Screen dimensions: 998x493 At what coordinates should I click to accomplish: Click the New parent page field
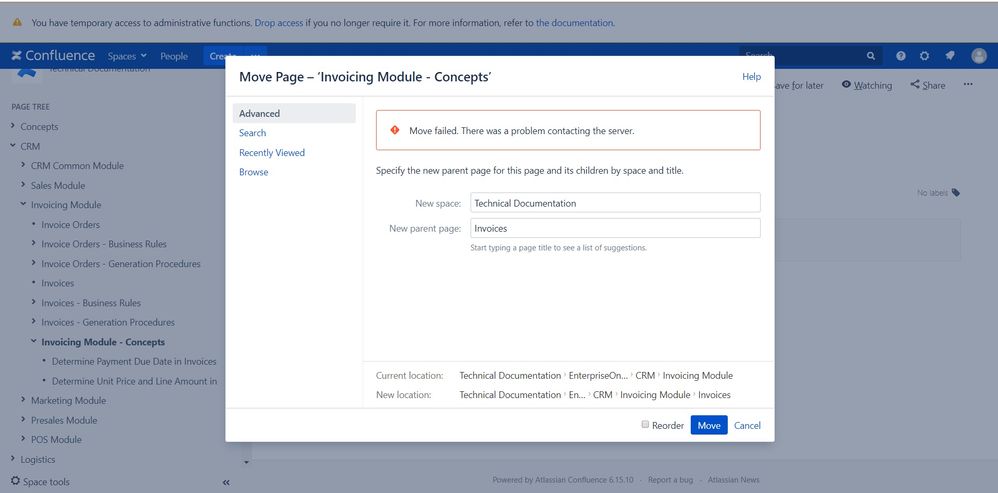[615, 228]
